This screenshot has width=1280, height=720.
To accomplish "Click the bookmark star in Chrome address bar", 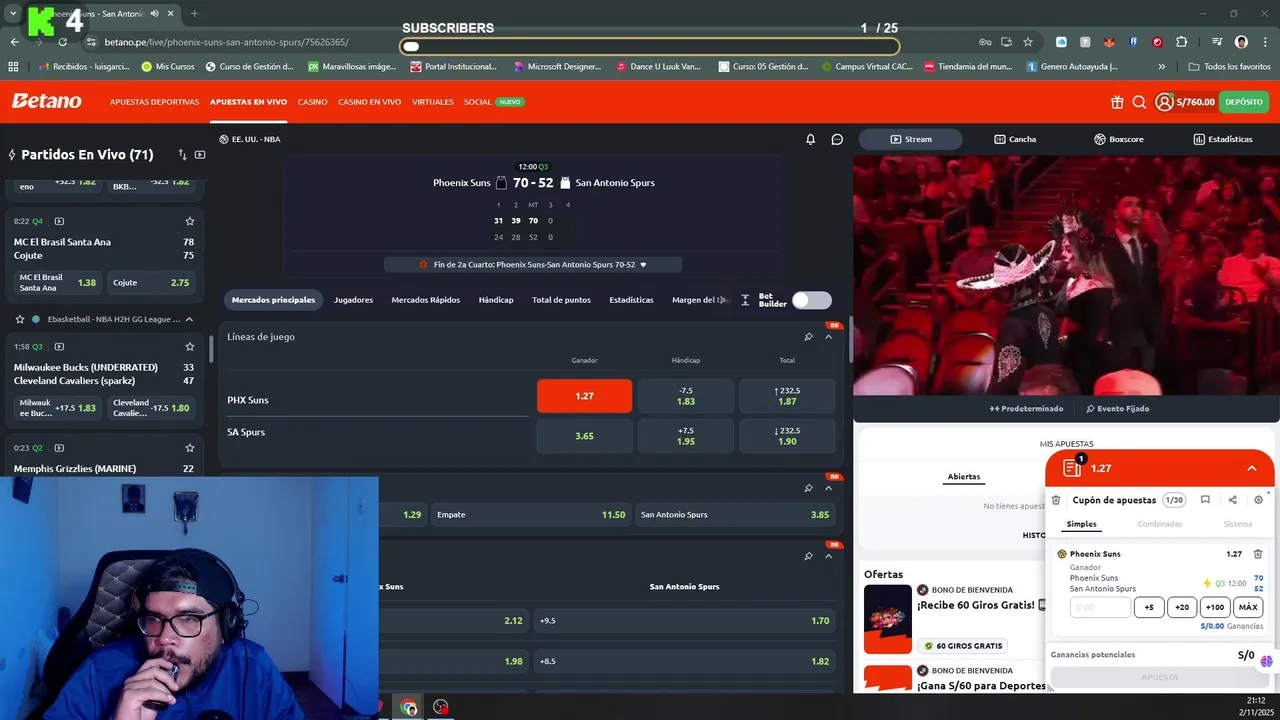I will click(1028, 42).
